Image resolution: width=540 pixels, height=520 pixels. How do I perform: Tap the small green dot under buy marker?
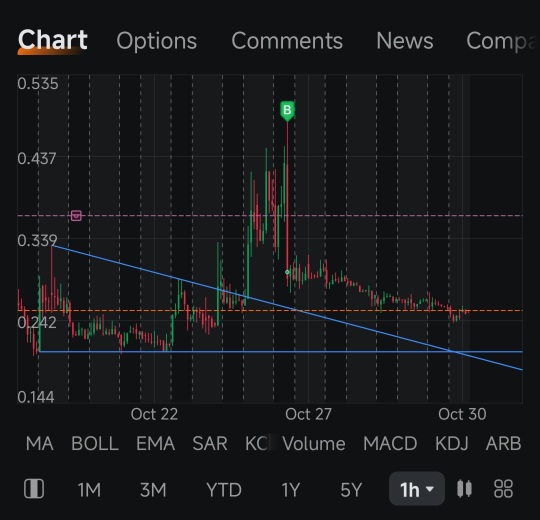tap(287, 272)
